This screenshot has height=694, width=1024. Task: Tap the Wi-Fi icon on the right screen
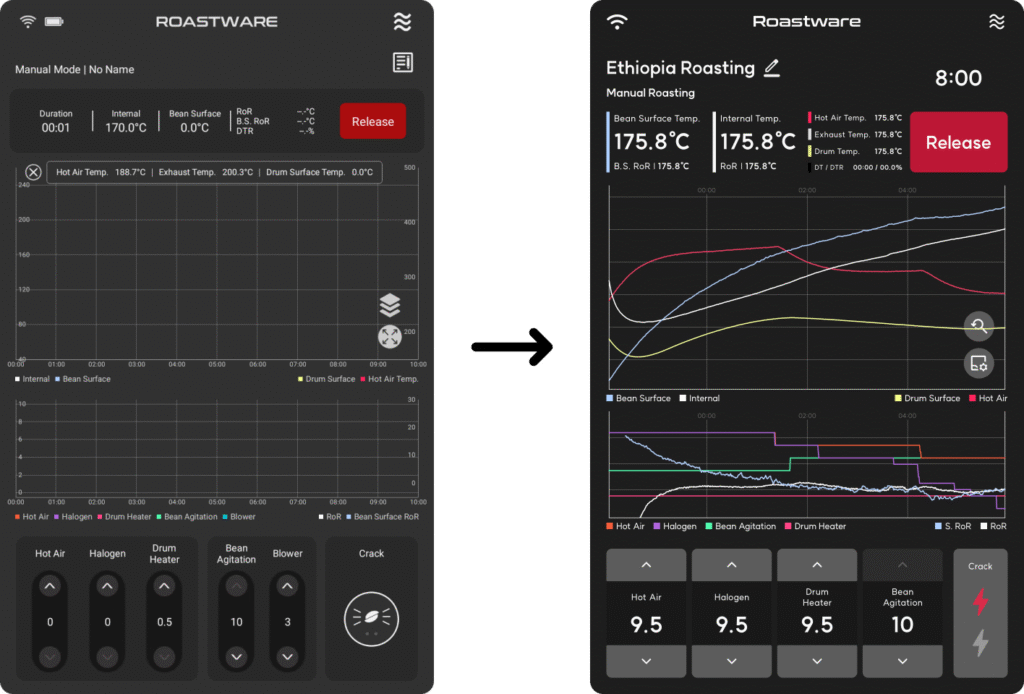click(617, 22)
